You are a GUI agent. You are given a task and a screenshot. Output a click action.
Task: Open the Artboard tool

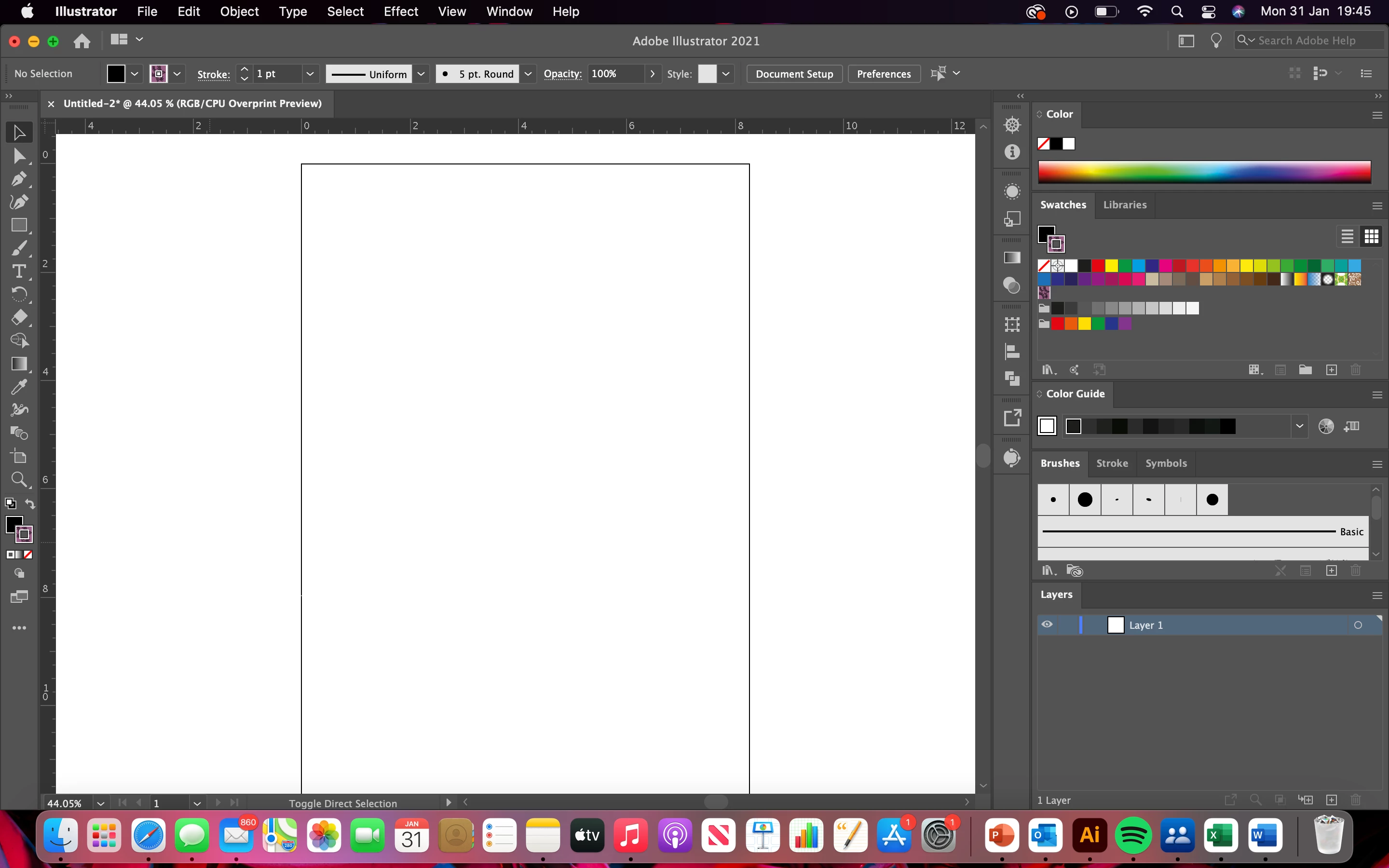(x=19, y=456)
